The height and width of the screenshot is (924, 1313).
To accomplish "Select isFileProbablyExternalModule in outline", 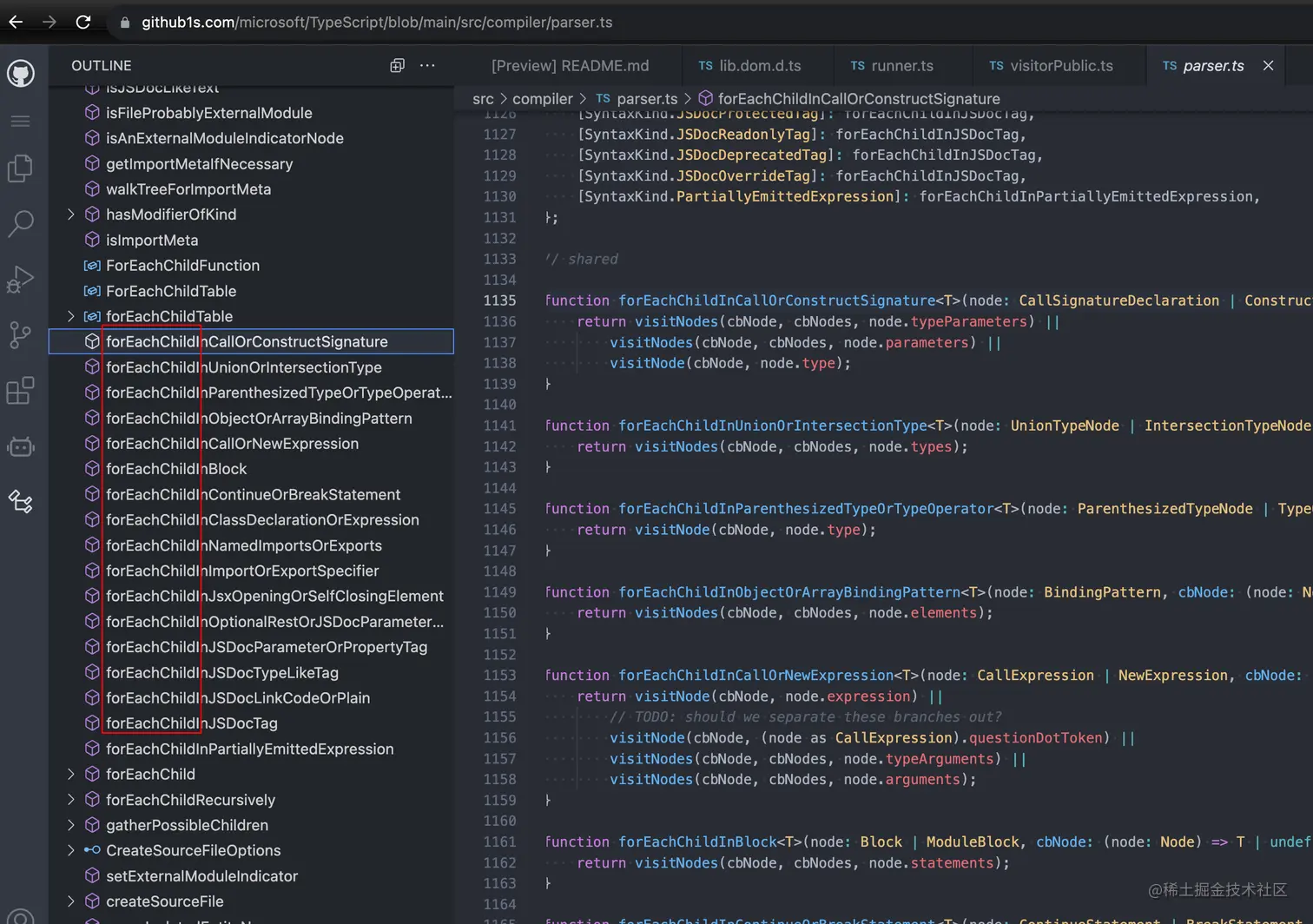I will (x=251, y=113).
